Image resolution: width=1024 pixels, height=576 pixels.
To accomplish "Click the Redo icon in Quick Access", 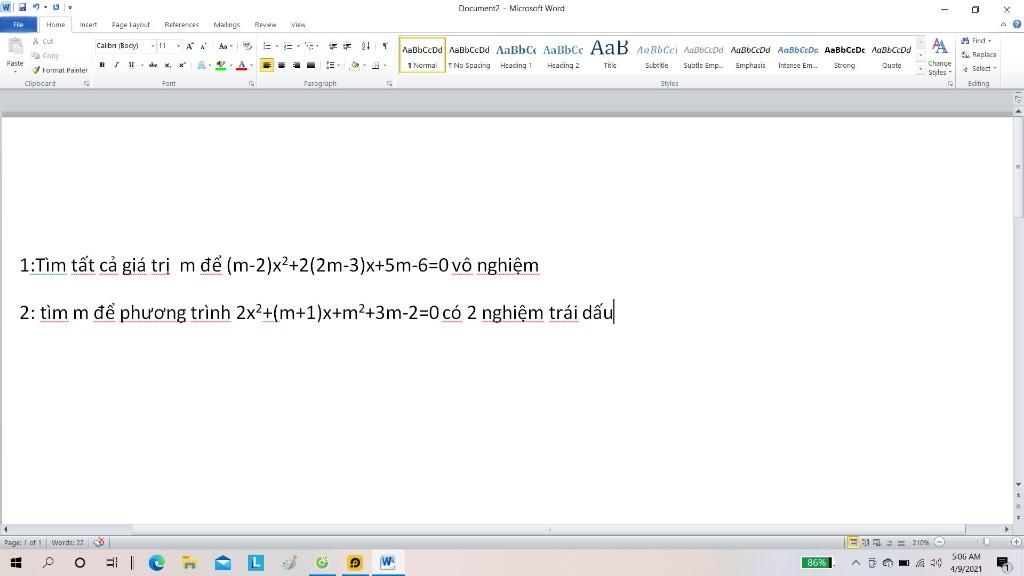I will [x=56, y=7].
